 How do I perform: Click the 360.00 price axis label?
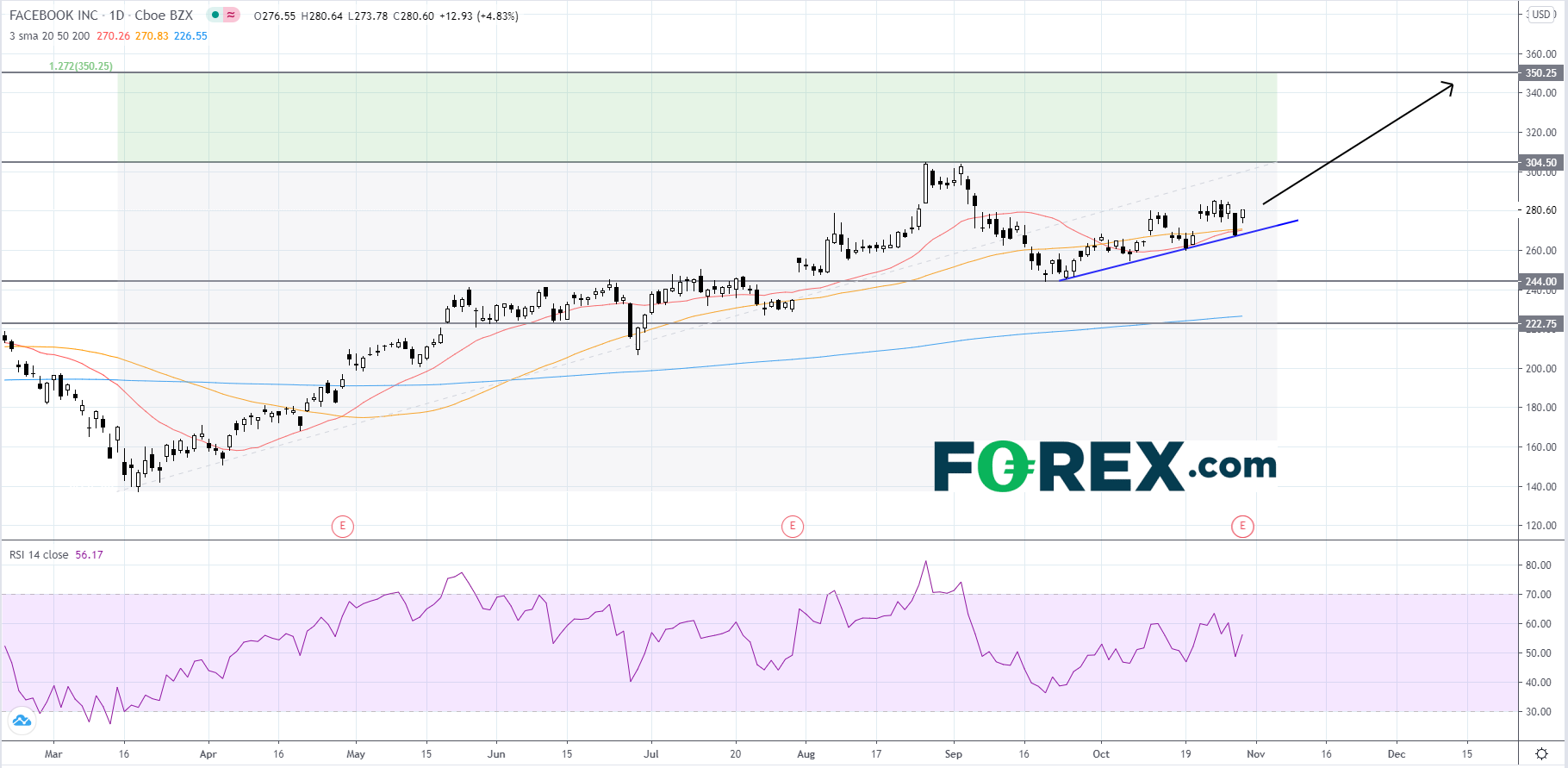tap(1540, 53)
